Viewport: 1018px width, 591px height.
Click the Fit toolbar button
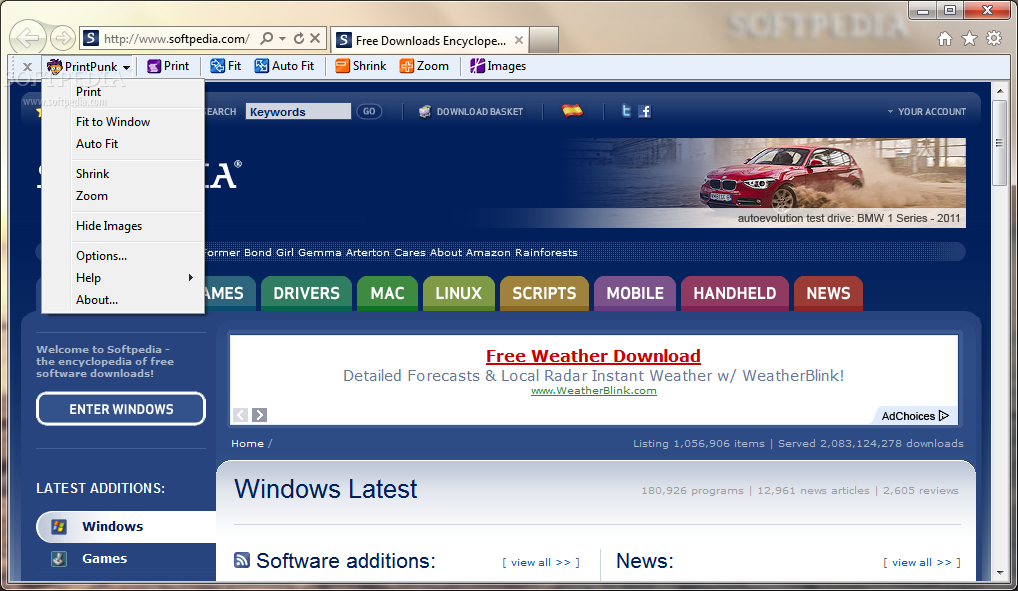tap(225, 66)
